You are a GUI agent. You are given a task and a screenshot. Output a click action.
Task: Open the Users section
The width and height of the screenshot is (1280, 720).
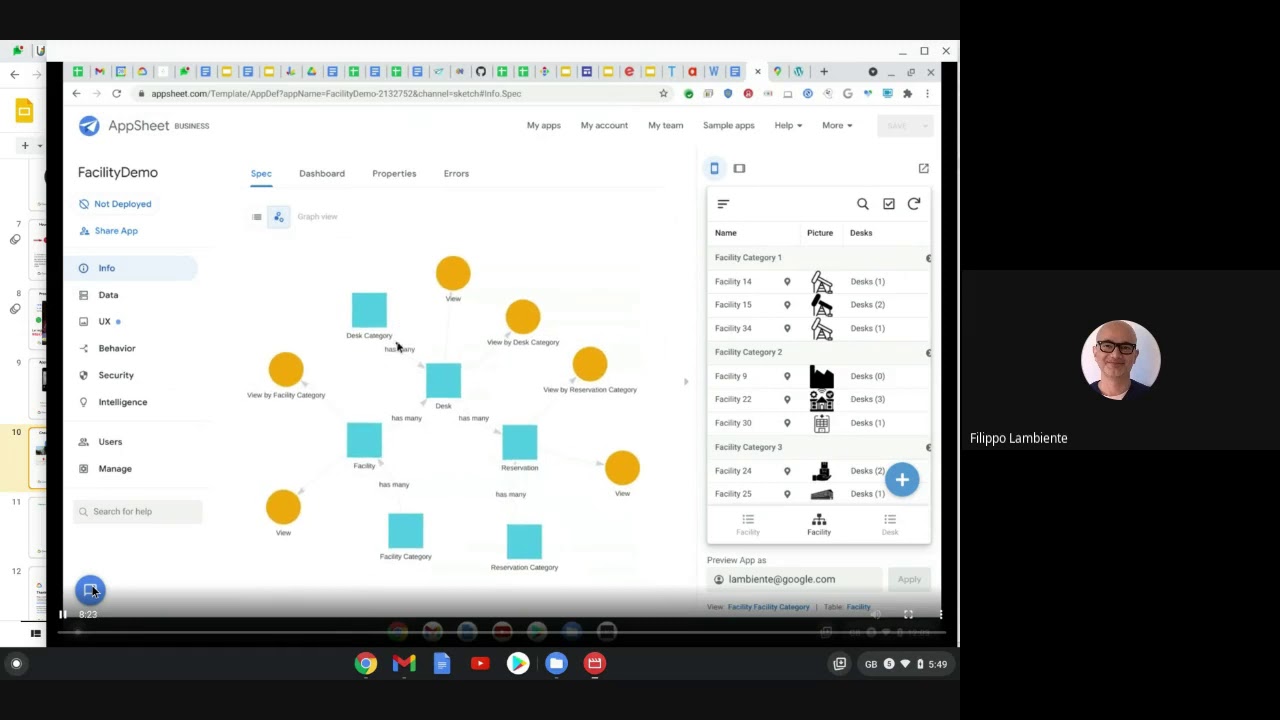click(x=110, y=442)
